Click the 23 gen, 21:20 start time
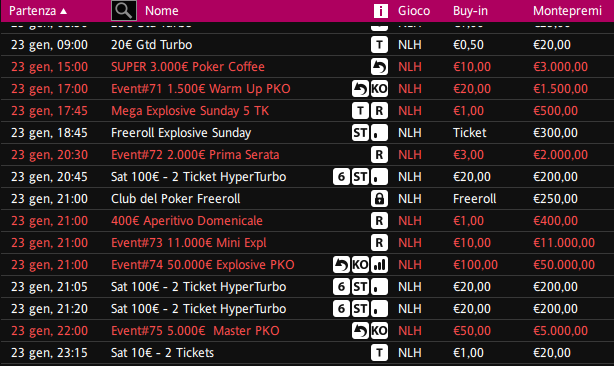The height and width of the screenshot is (366, 614). [x=49, y=309]
